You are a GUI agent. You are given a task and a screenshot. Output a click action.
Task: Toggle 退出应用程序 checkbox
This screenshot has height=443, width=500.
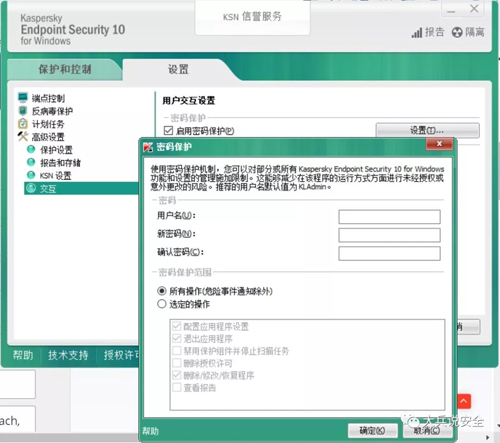coord(177,338)
